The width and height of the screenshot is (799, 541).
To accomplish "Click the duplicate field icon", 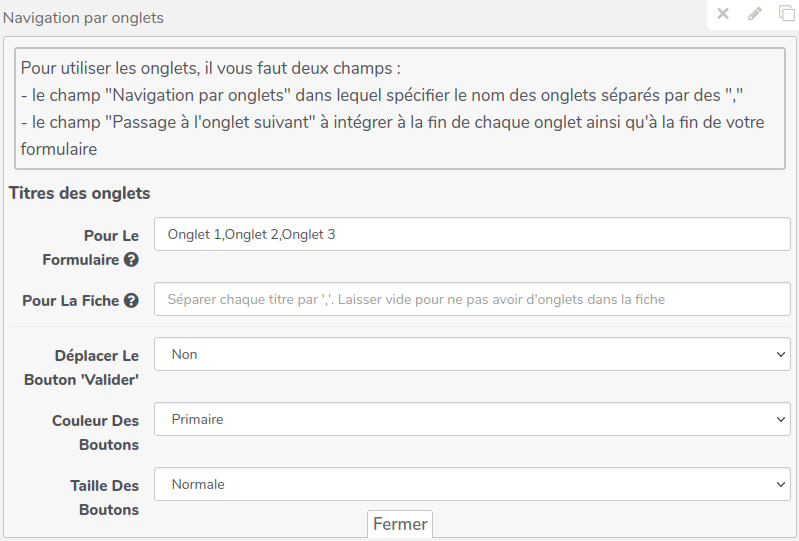I will coord(787,14).
